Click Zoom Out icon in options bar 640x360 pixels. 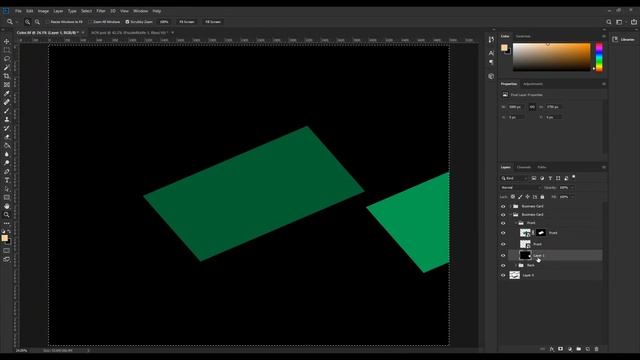point(37,22)
